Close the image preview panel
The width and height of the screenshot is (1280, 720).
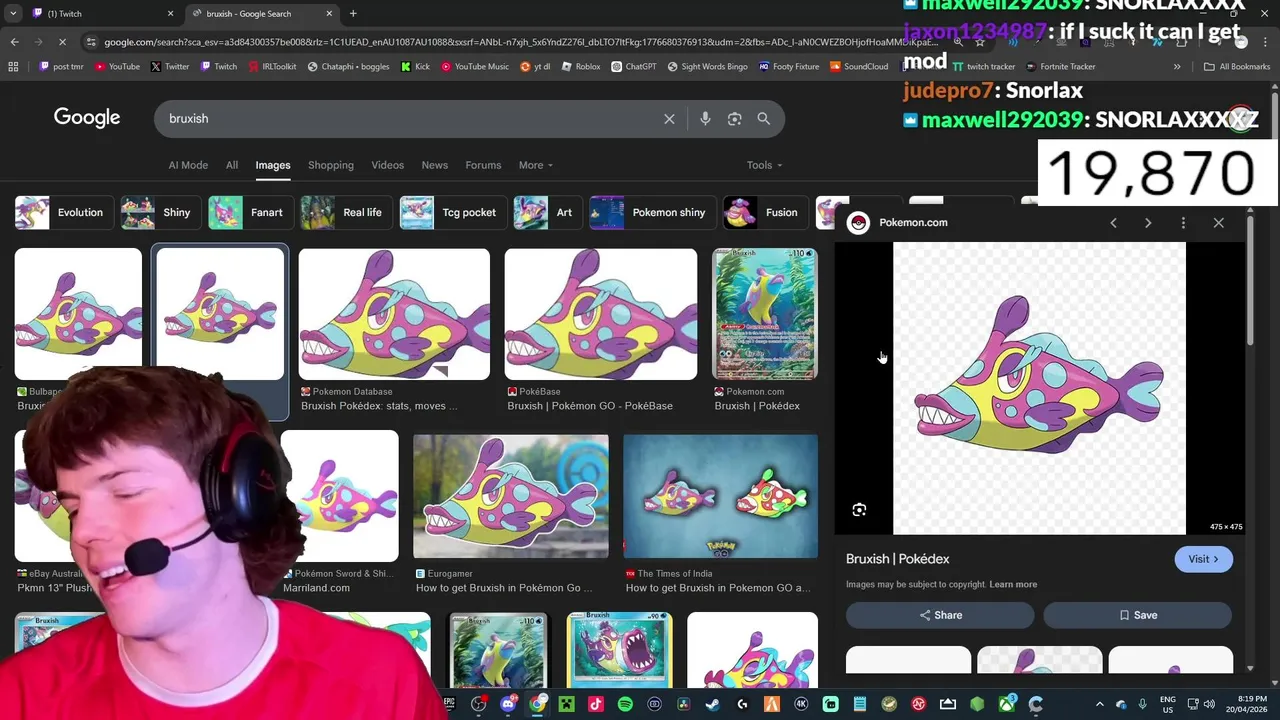[1218, 223]
